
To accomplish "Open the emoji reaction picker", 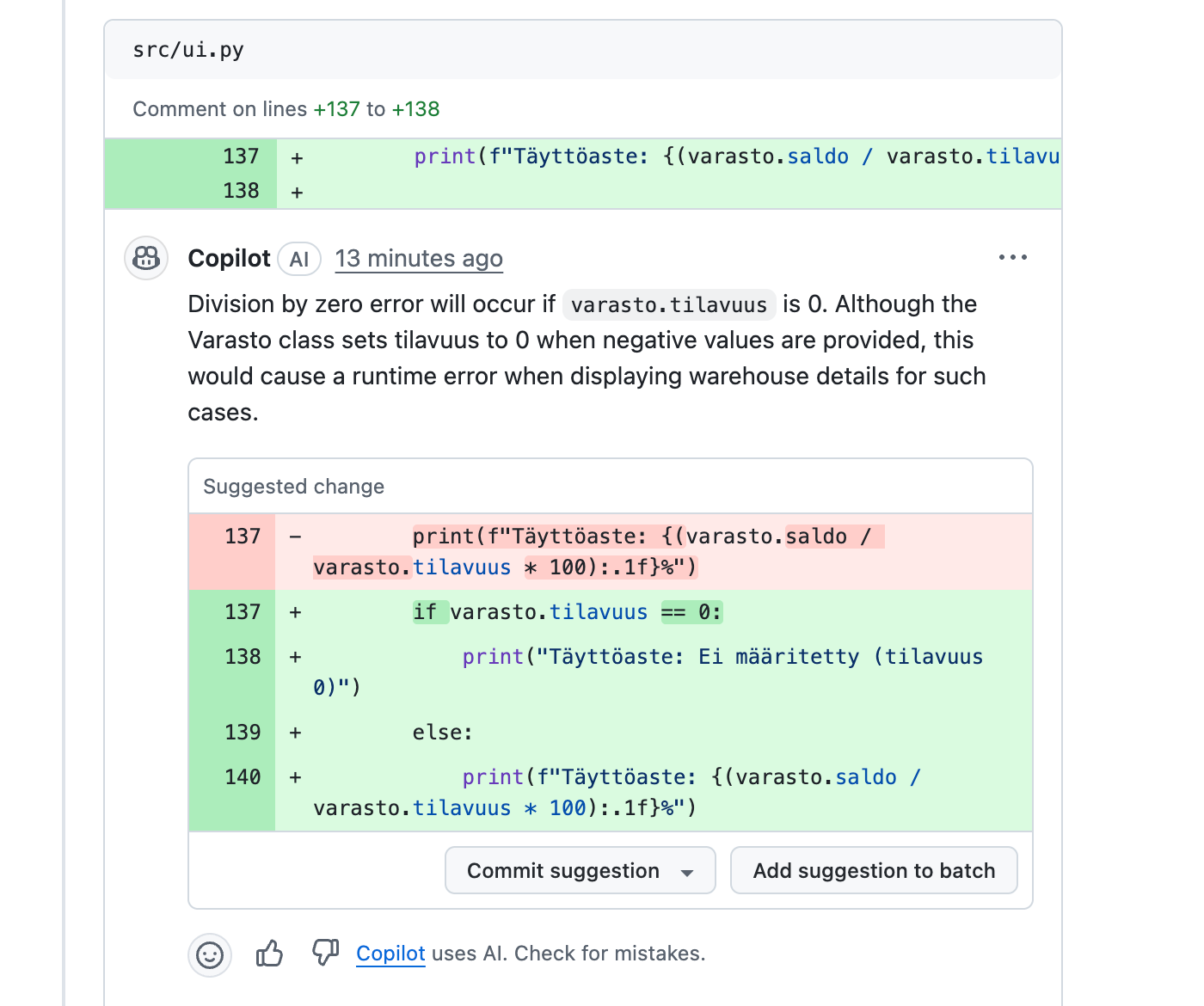I will point(210,954).
